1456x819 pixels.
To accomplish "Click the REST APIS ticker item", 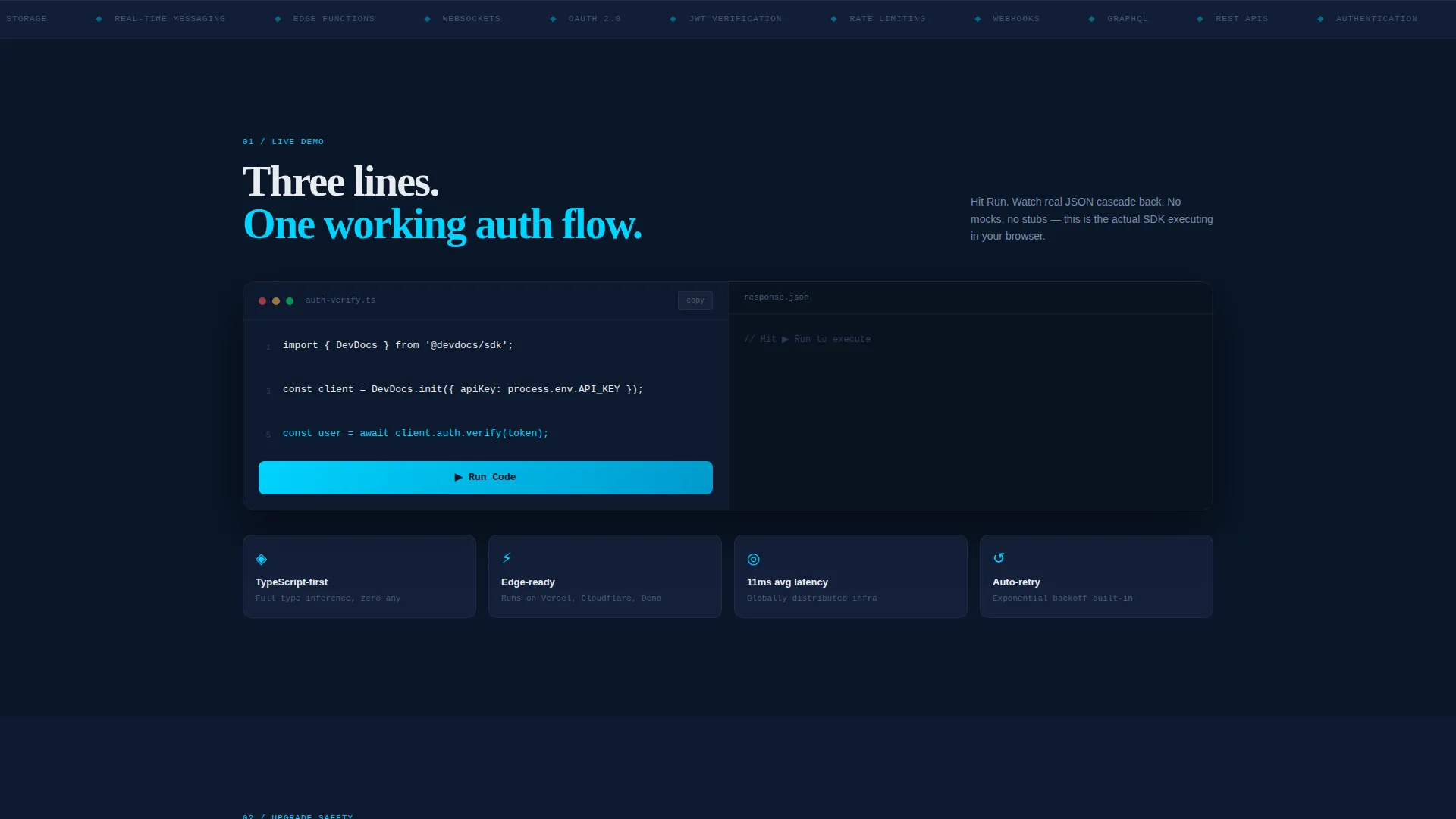I will [1242, 19].
